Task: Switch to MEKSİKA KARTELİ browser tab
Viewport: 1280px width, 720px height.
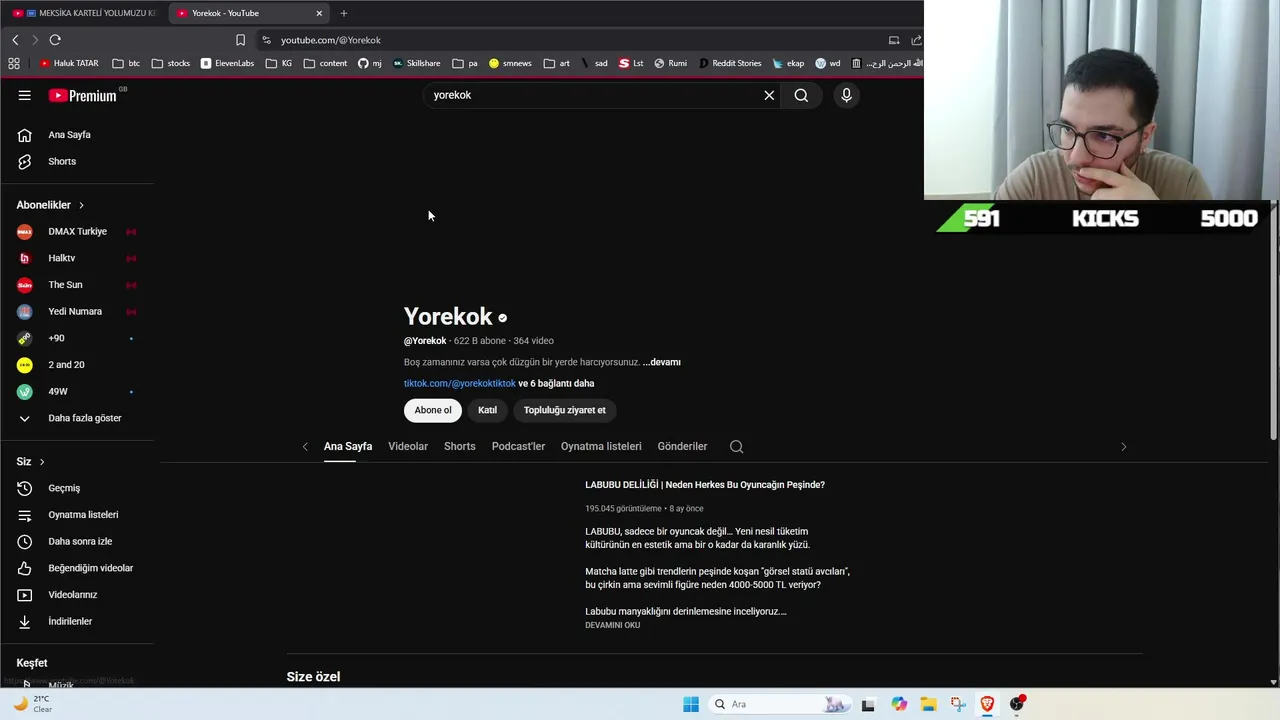Action: pos(85,13)
